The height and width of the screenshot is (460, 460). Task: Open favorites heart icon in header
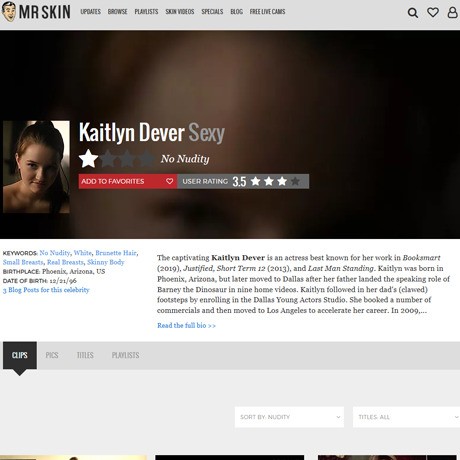tap(433, 12)
